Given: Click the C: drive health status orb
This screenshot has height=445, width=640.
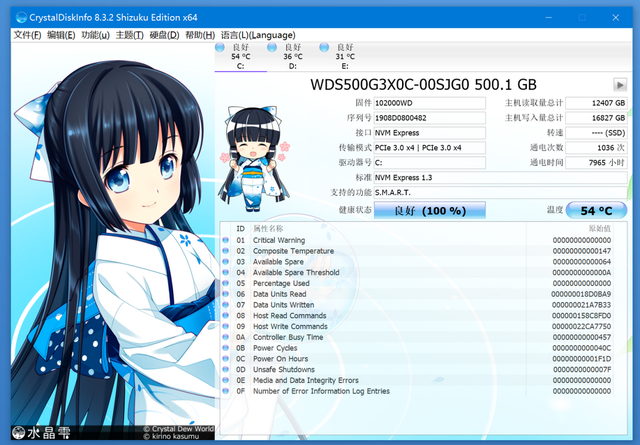Looking at the screenshot, I should (x=220, y=47).
